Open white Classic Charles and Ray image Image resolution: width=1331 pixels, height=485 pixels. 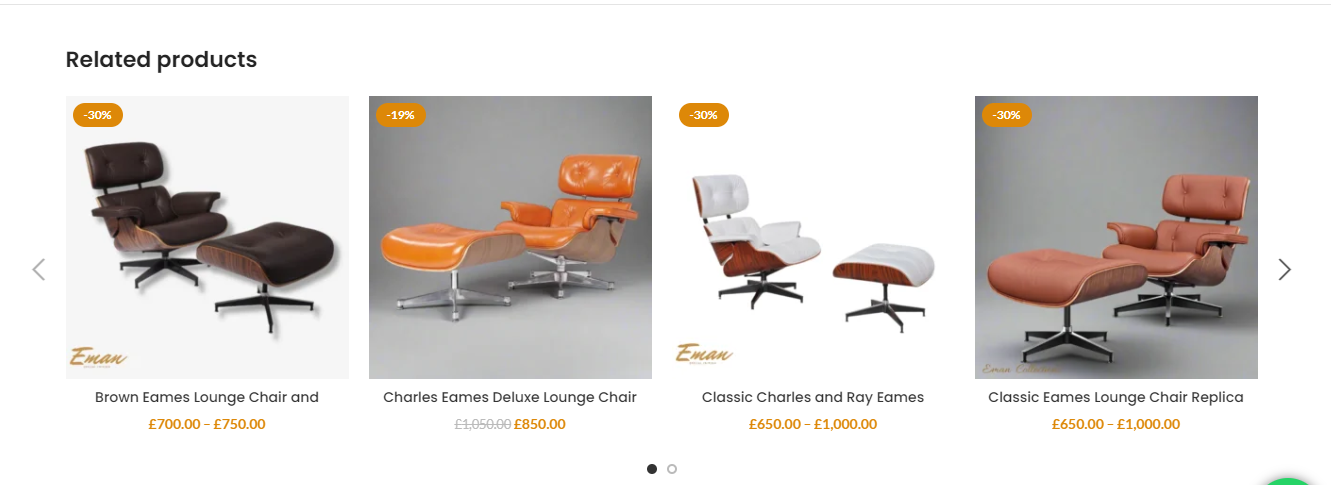click(813, 237)
